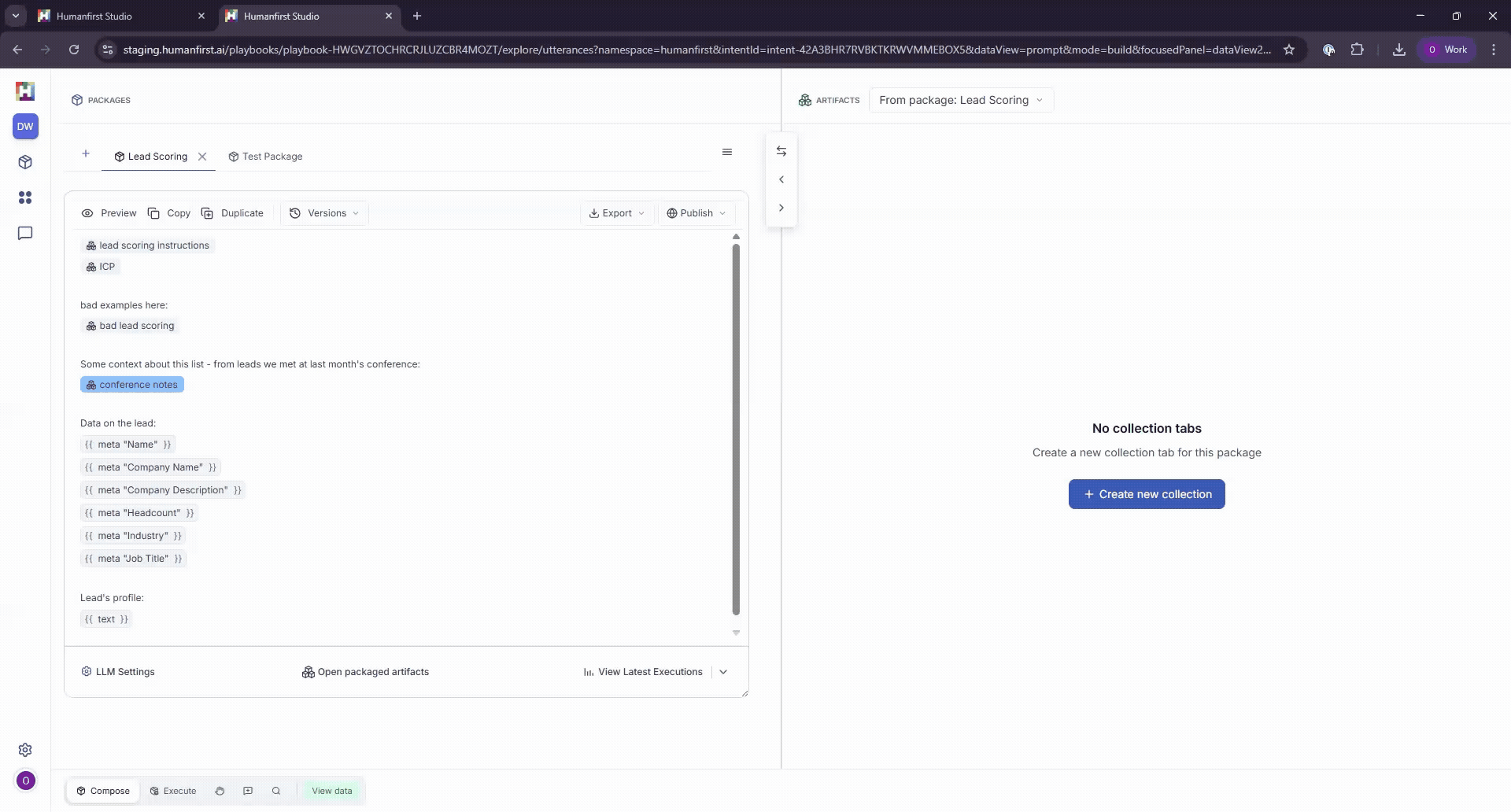Viewport: 1511px width, 812px height.
Task: Expand the chevron next to View Latest Executions
Action: (723, 672)
